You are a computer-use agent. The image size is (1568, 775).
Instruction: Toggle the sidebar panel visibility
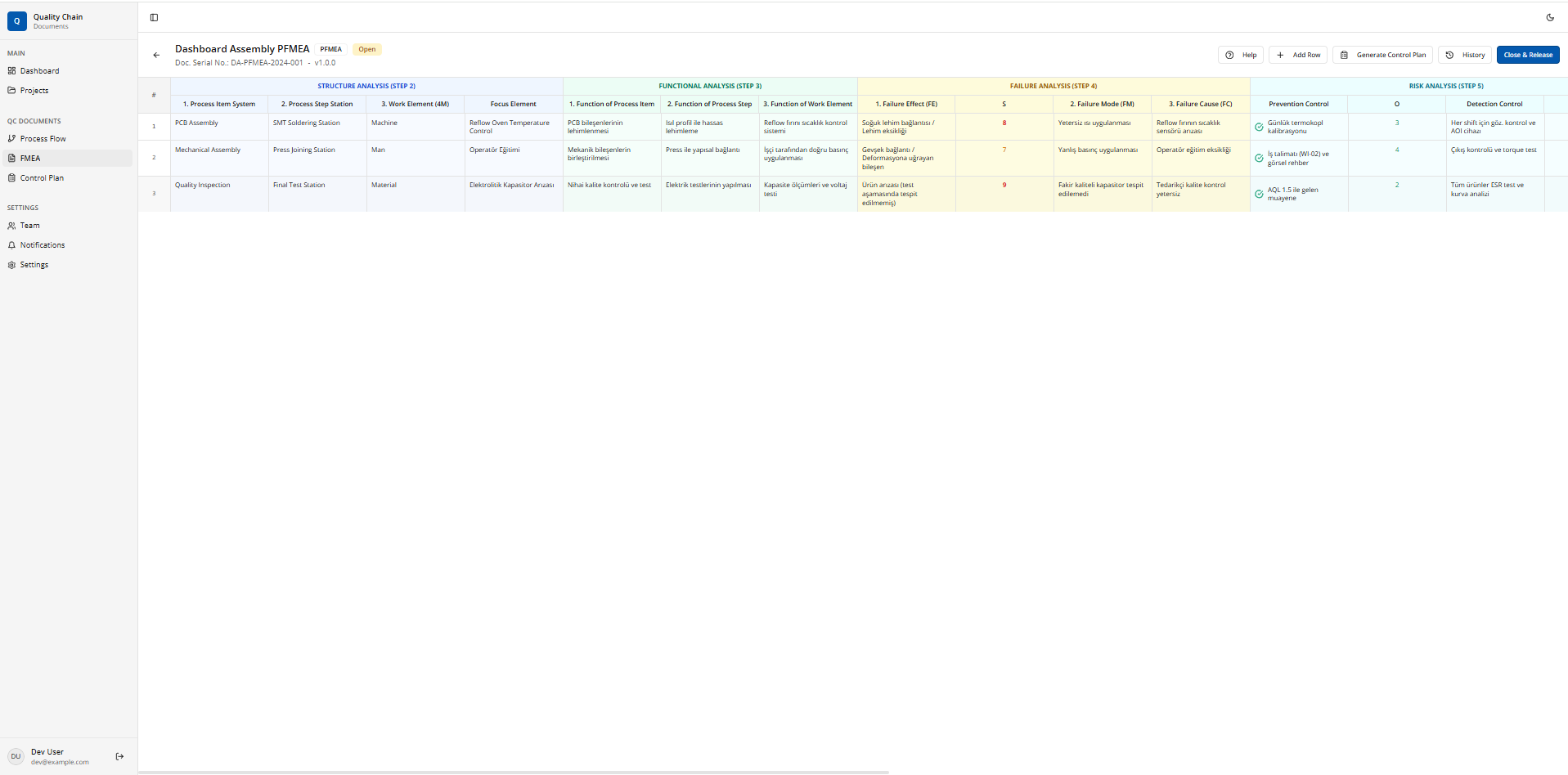(x=155, y=17)
